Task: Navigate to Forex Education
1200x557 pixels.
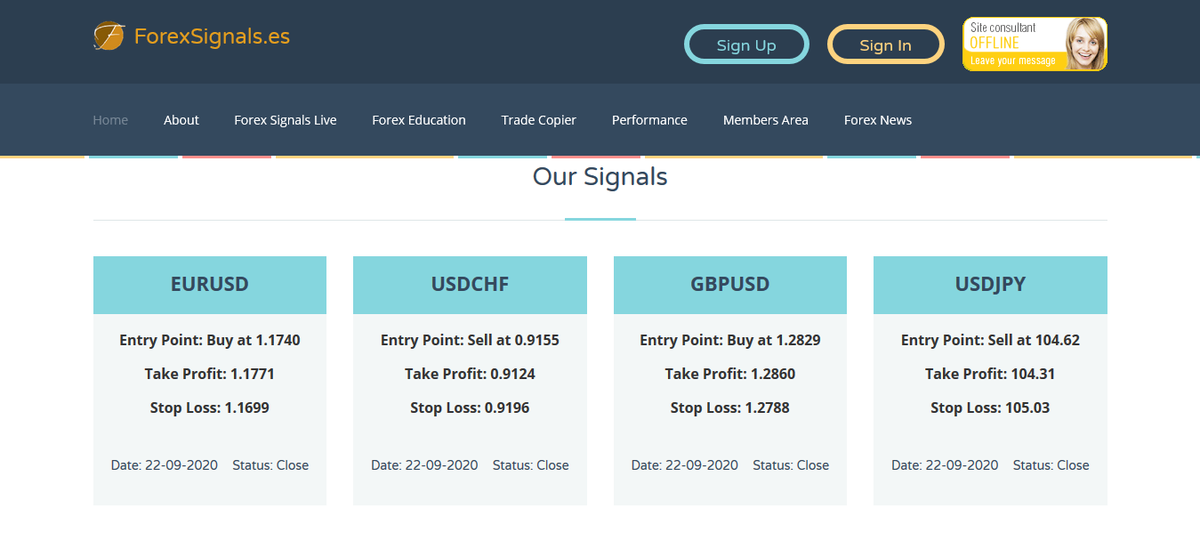Action: tap(419, 120)
